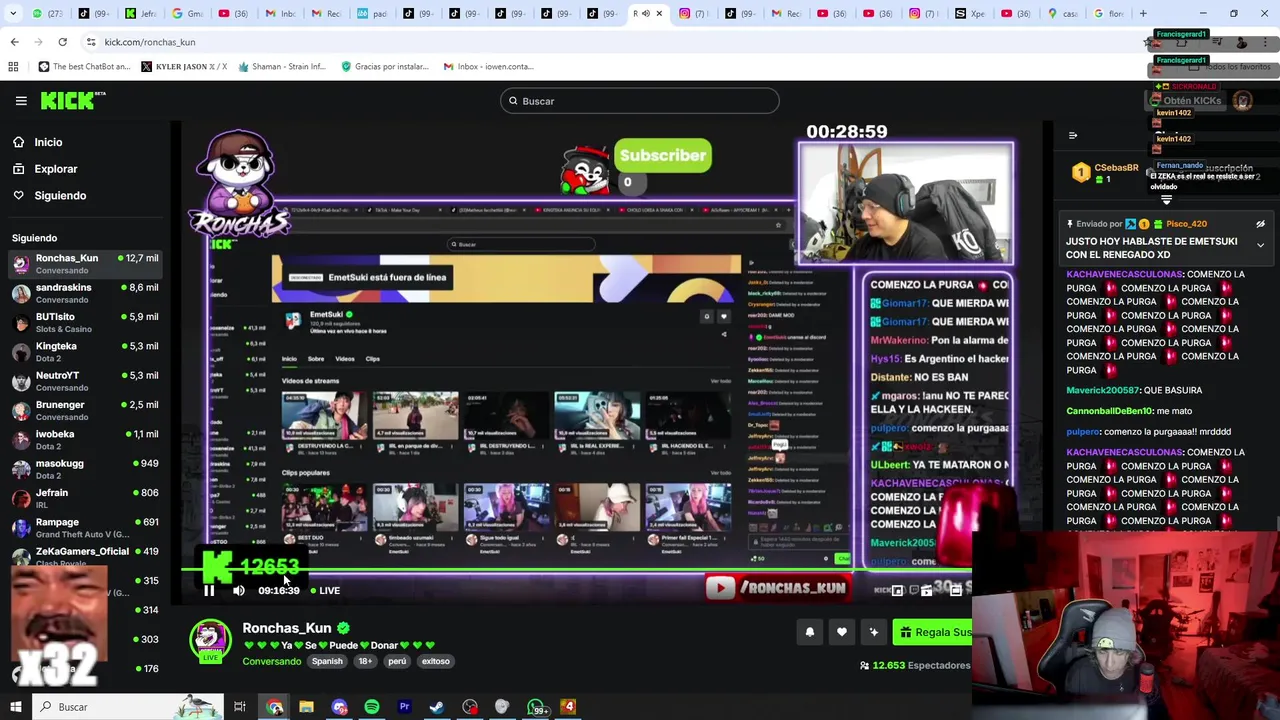The width and height of the screenshot is (1280, 720).
Task: Click the Obtén KICKs button
Action: tap(1185, 101)
